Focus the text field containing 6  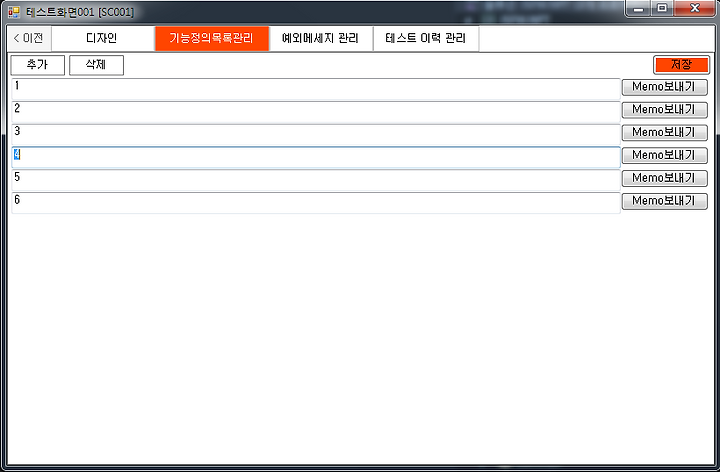(x=316, y=203)
